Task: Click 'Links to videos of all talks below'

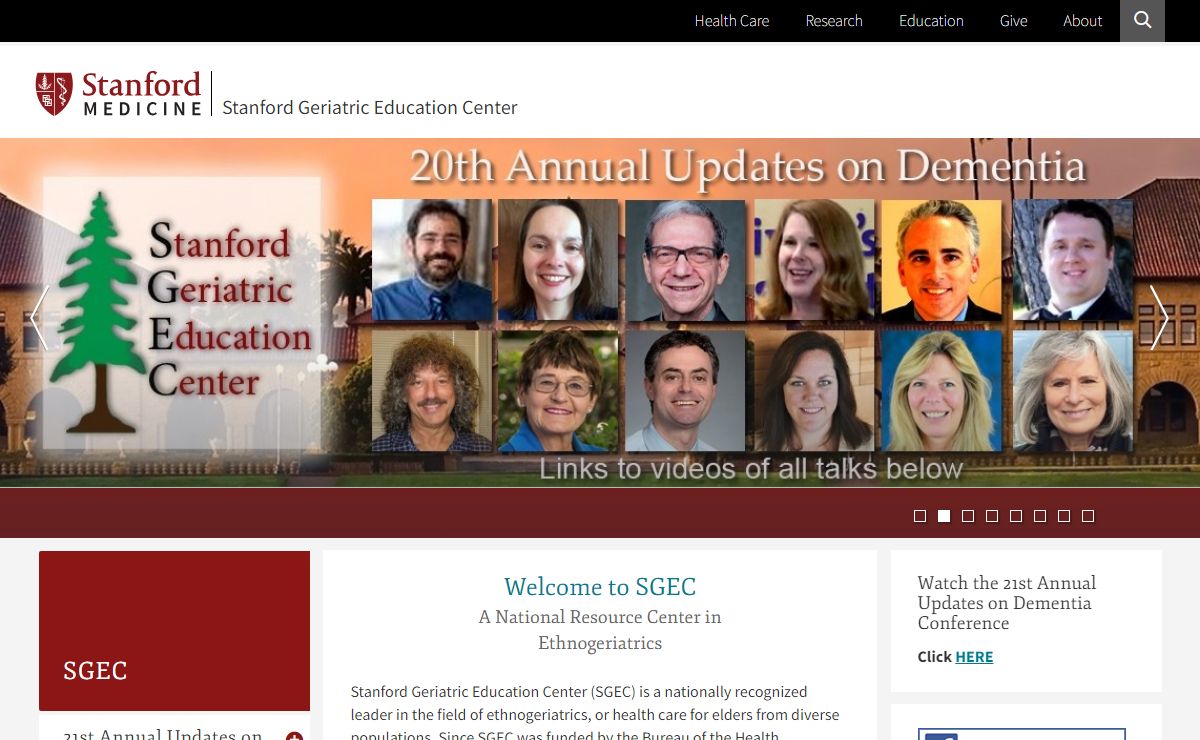Action: click(x=751, y=468)
